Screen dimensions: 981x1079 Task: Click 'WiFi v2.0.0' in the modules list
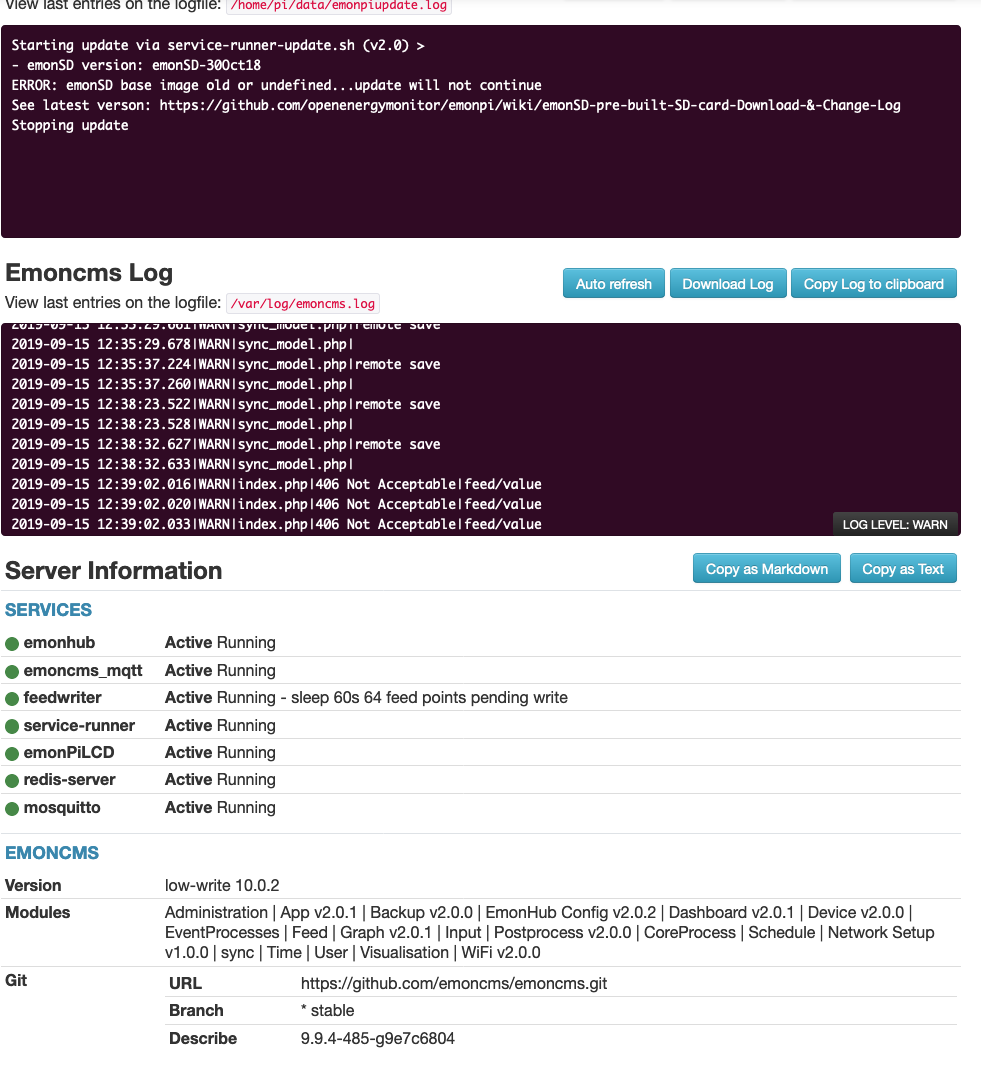click(x=501, y=952)
